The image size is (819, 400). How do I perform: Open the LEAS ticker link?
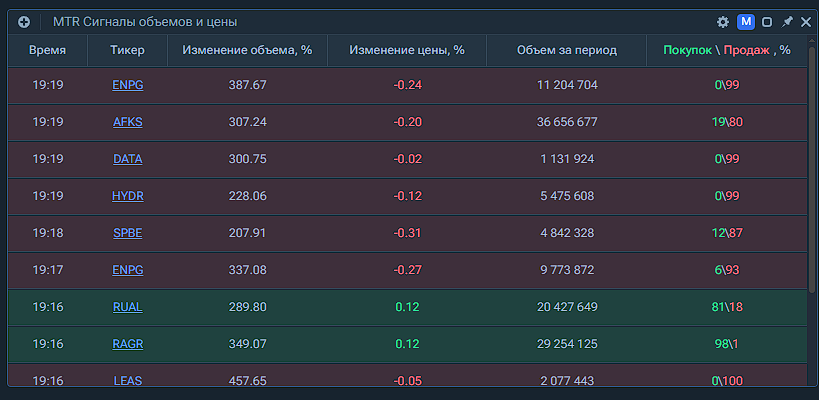[128, 381]
